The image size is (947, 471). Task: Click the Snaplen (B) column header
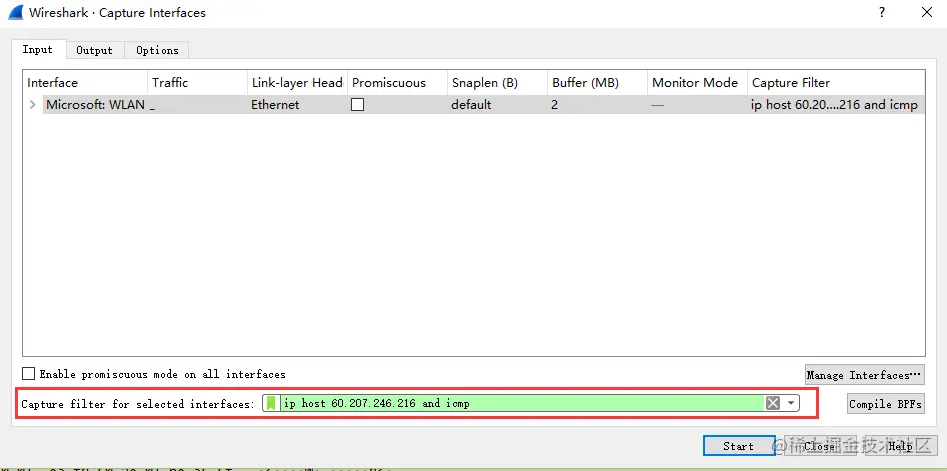(x=498, y=83)
